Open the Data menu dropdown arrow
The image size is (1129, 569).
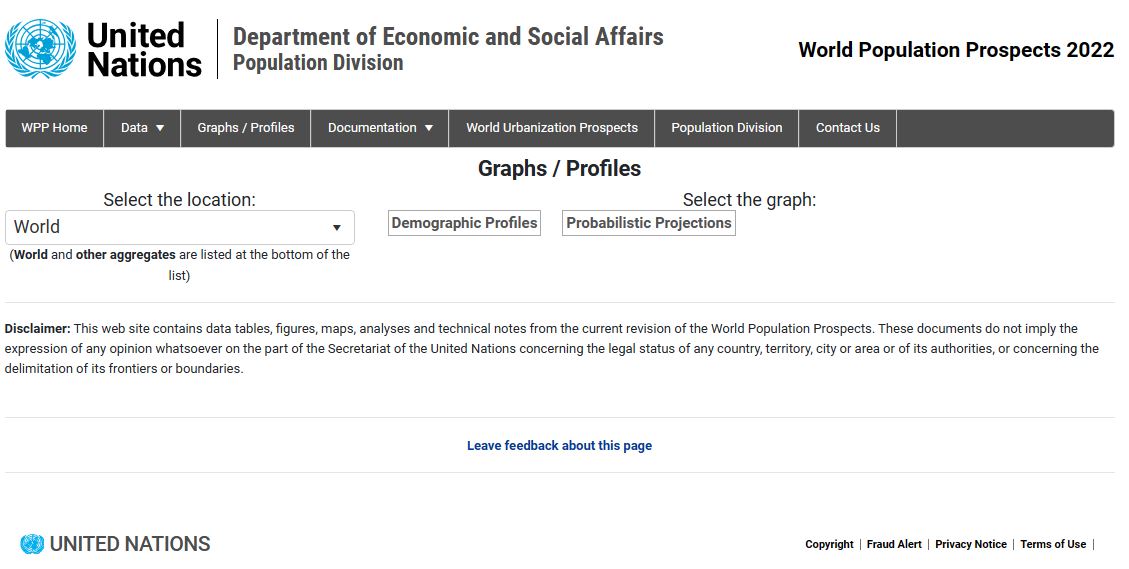tap(160, 128)
